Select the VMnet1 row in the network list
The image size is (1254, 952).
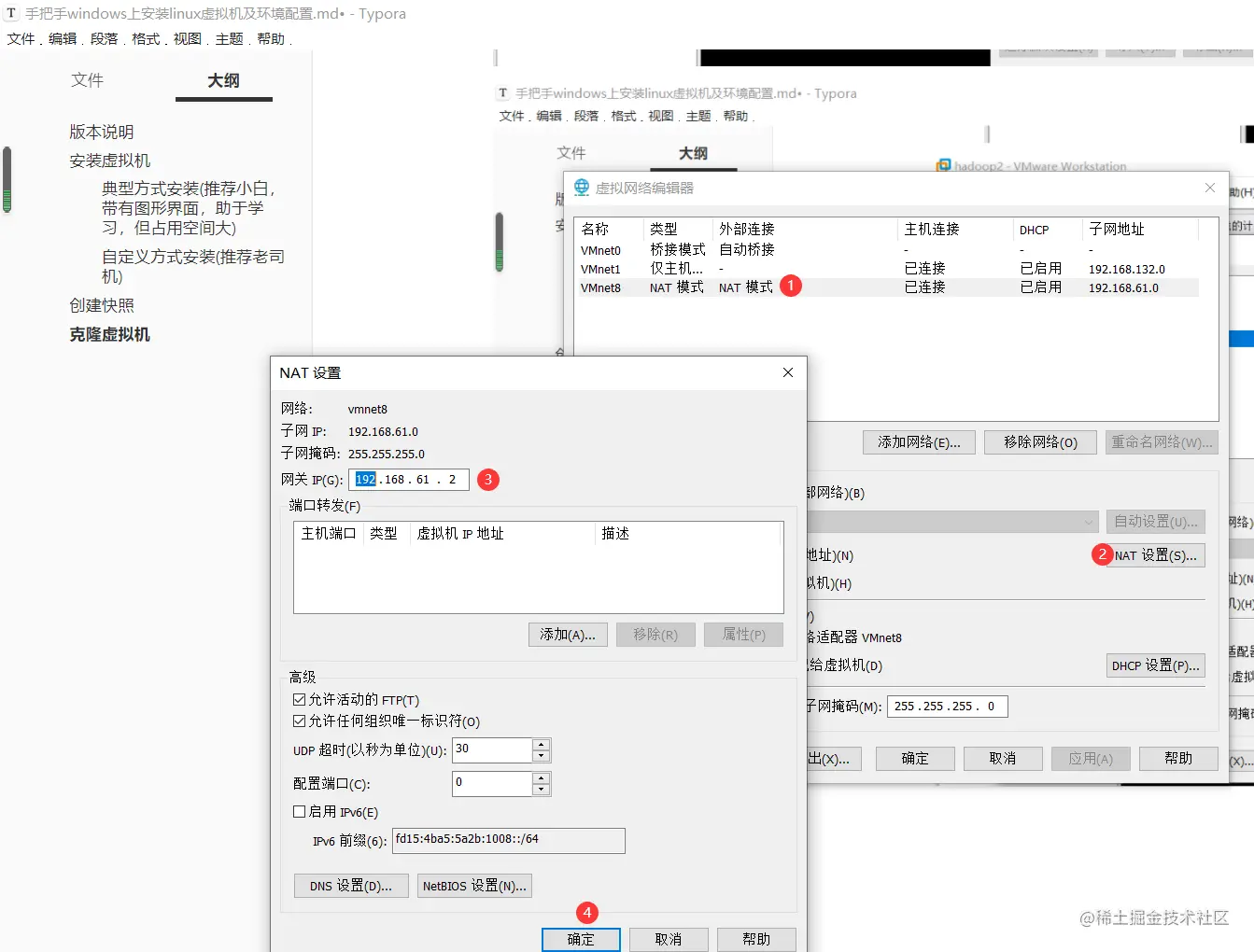click(x=887, y=269)
